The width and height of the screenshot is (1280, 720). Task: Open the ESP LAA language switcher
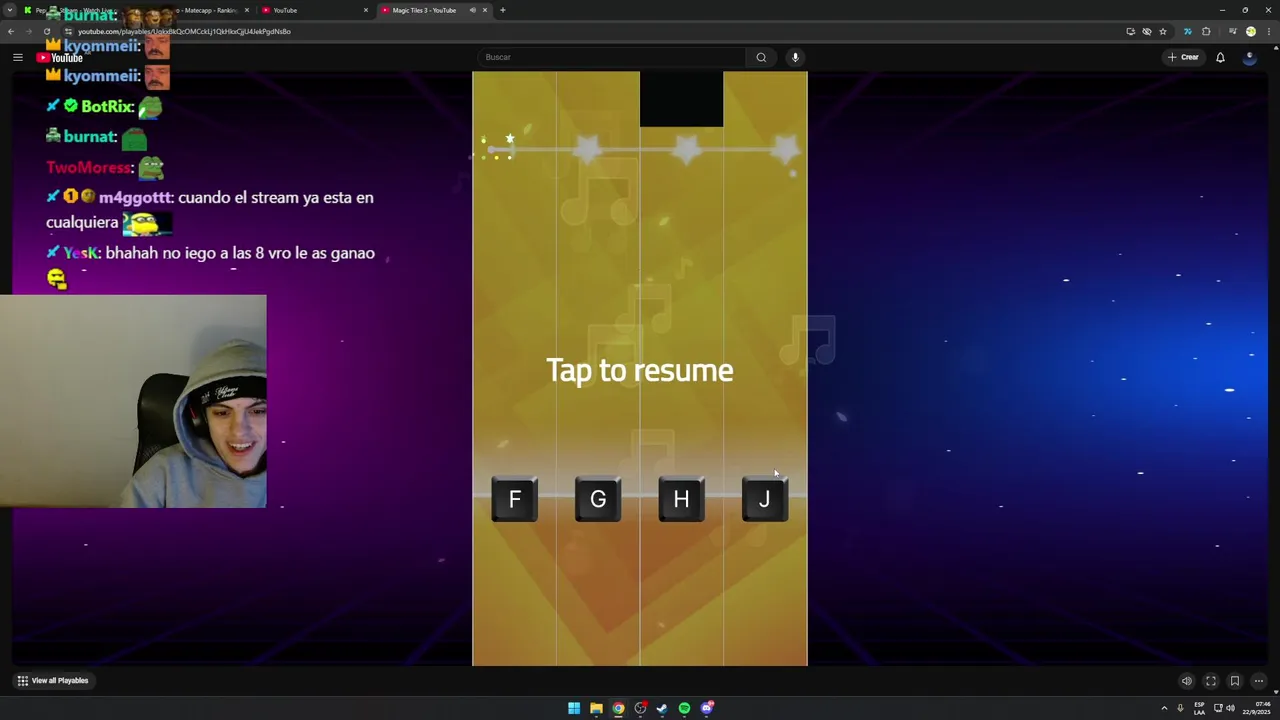point(1199,708)
